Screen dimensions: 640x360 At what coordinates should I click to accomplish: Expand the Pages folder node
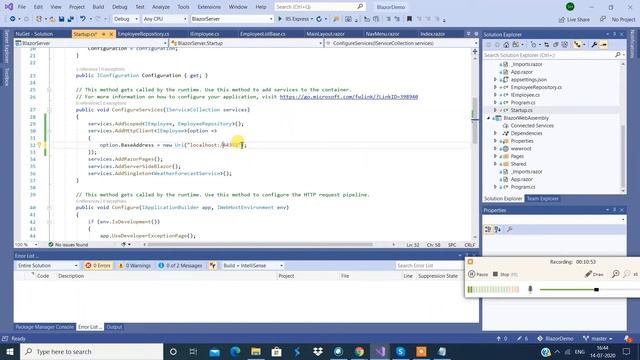click(x=496, y=156)
